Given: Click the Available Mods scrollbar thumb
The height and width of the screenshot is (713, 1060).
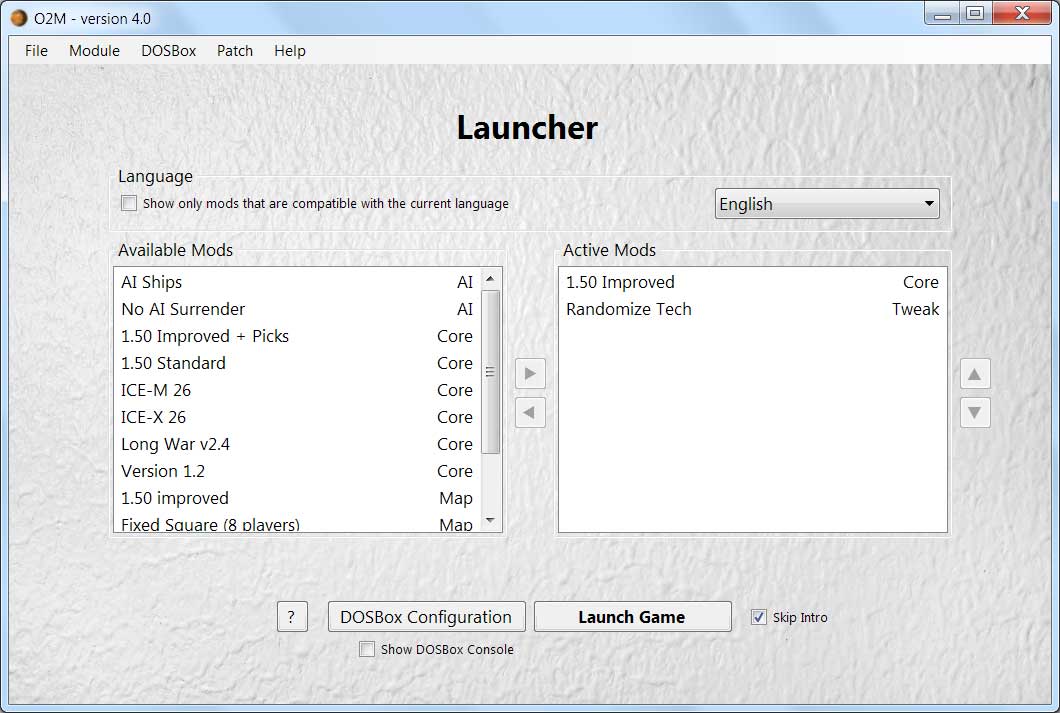Looking at the screenshot, I should [490, 372].
